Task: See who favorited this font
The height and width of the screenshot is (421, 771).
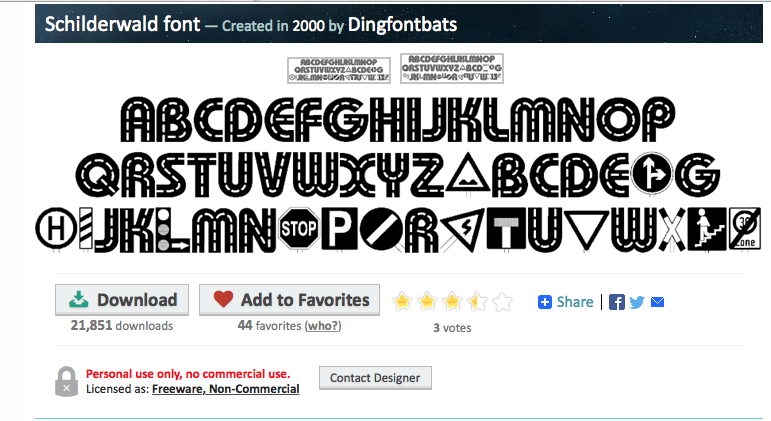Action: 323,326
